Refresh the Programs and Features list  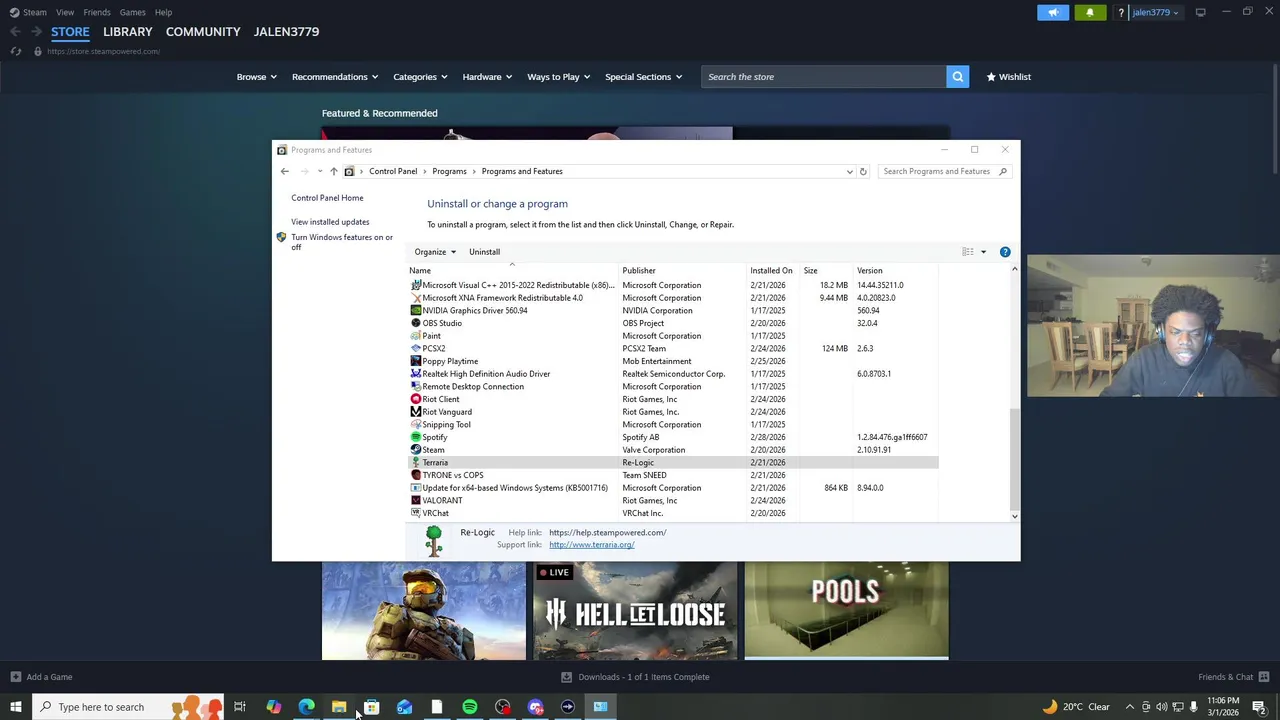tap(863, 171)
